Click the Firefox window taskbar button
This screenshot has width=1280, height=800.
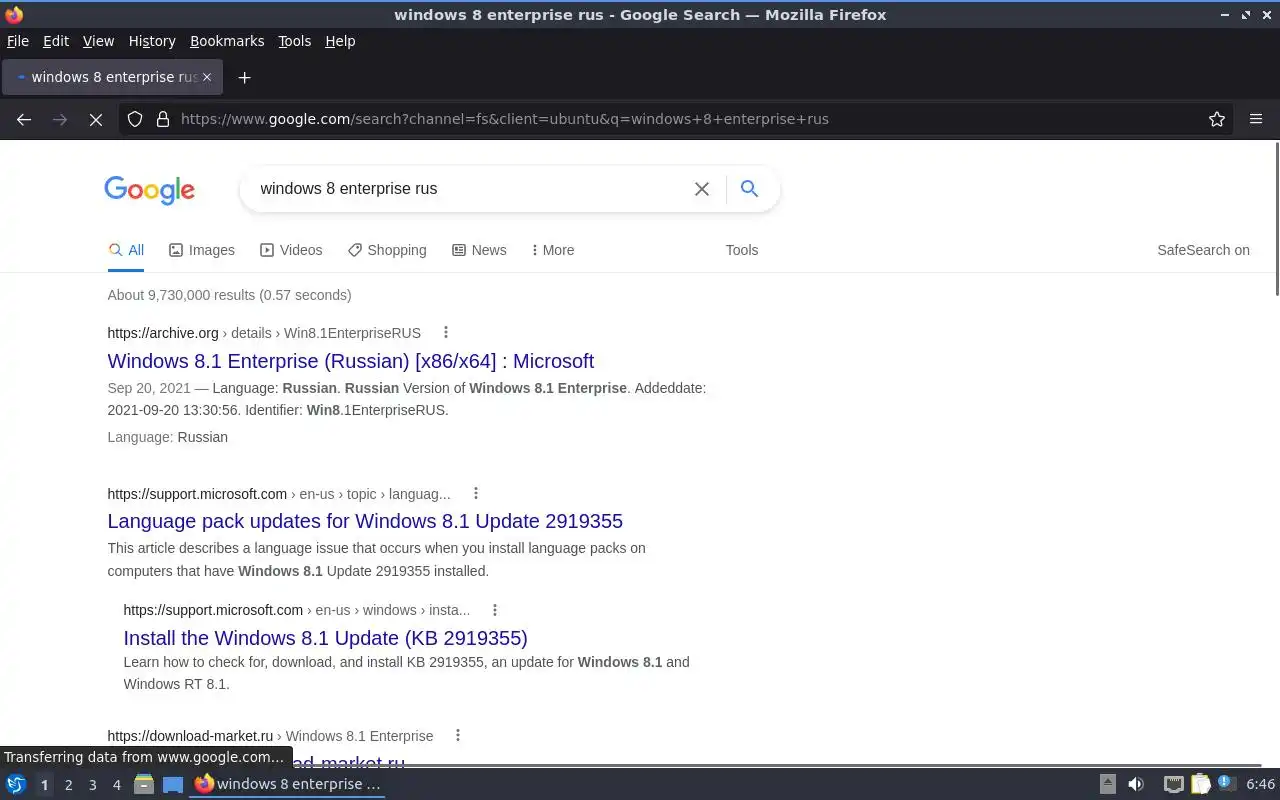pyautogui.click(x=288, y=784)
